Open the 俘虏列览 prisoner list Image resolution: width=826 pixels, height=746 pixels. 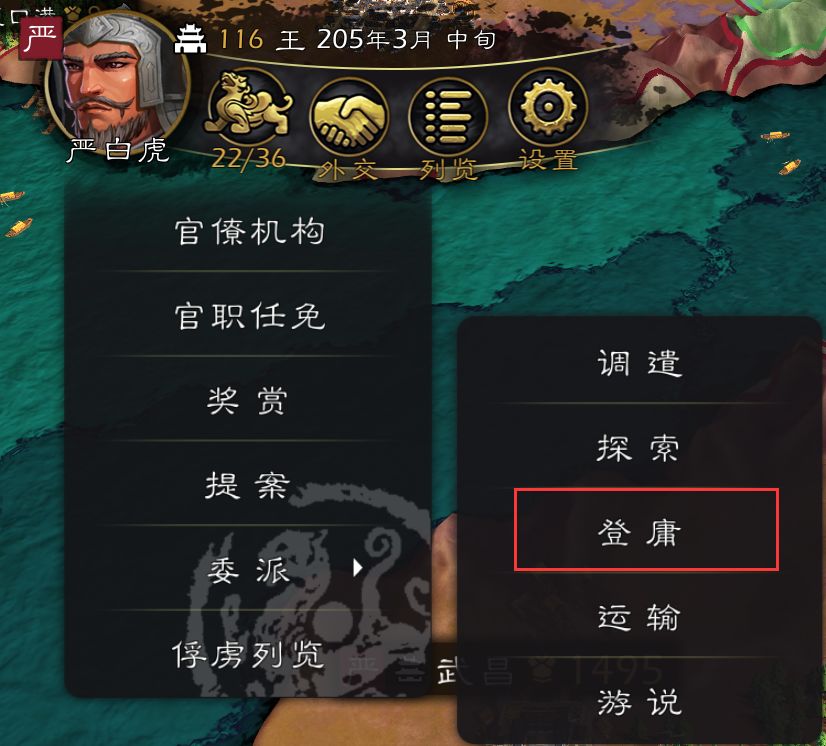tap(249, 654)
